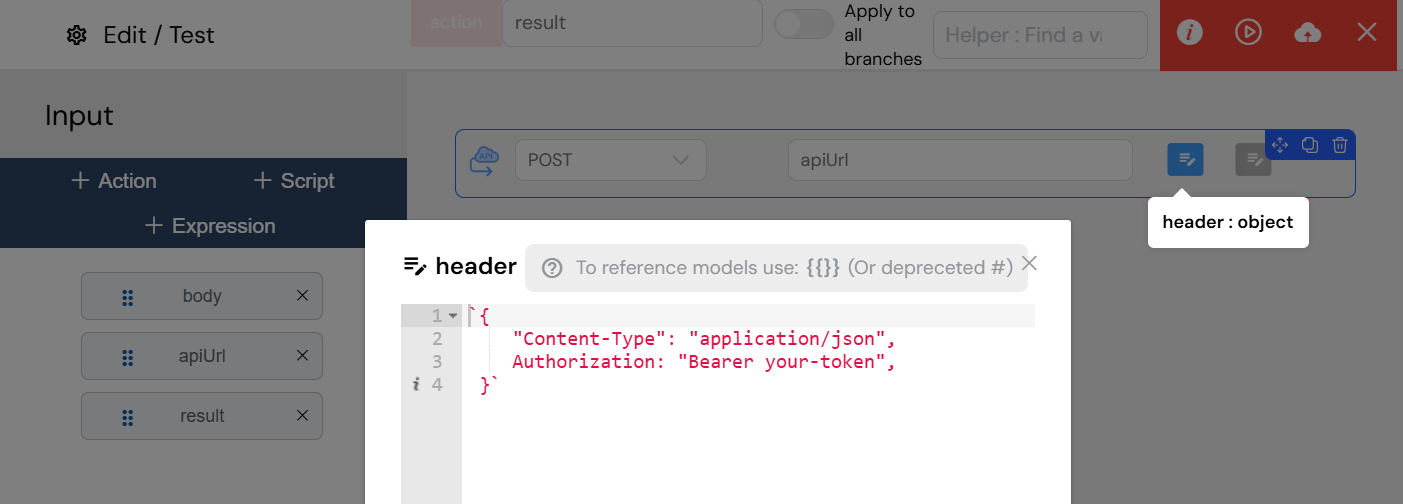The image size is (1403, 504).
Task: Click the action tag button
Action: [456, 23]
